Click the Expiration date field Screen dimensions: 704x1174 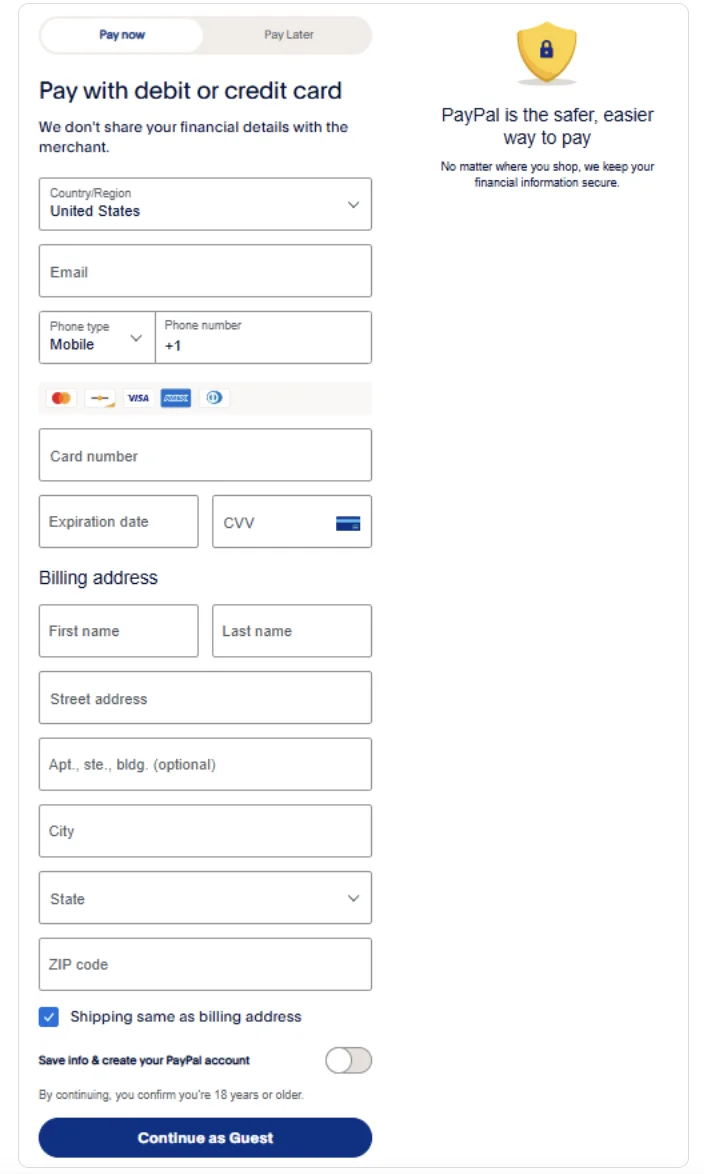(x=118, y=522)
